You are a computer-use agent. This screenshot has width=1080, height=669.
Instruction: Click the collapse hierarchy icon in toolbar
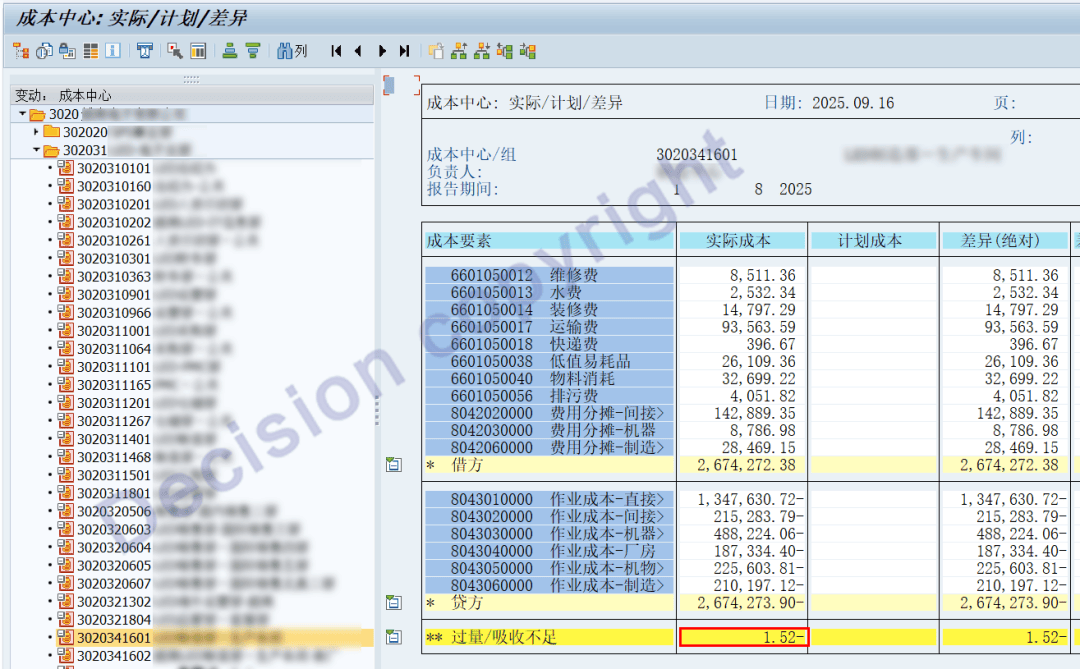[482, 51]
